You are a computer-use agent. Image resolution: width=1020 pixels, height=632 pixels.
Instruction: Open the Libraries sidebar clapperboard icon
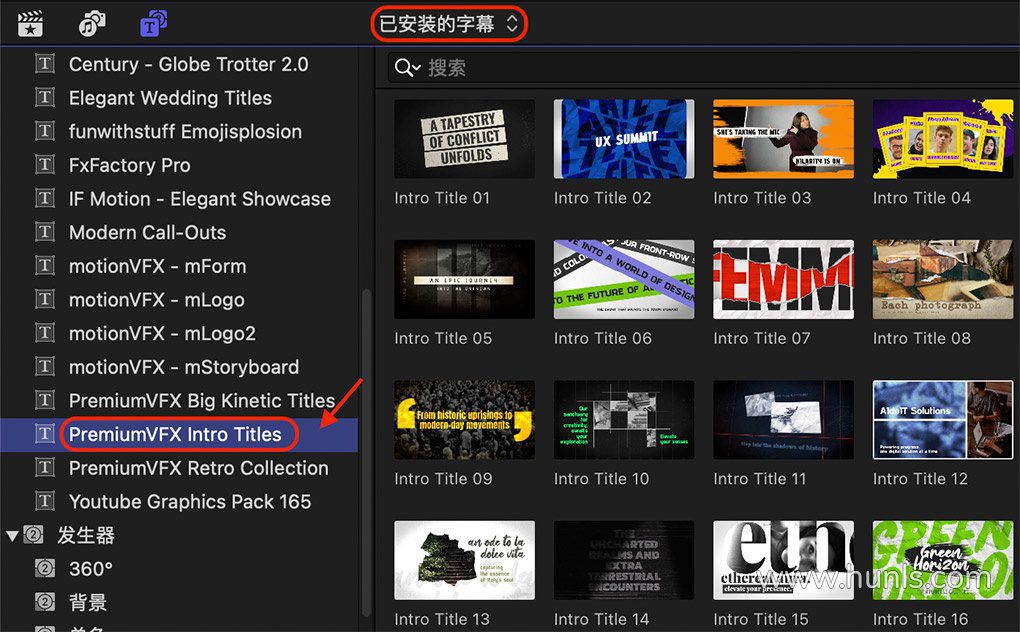coord(30,24)
